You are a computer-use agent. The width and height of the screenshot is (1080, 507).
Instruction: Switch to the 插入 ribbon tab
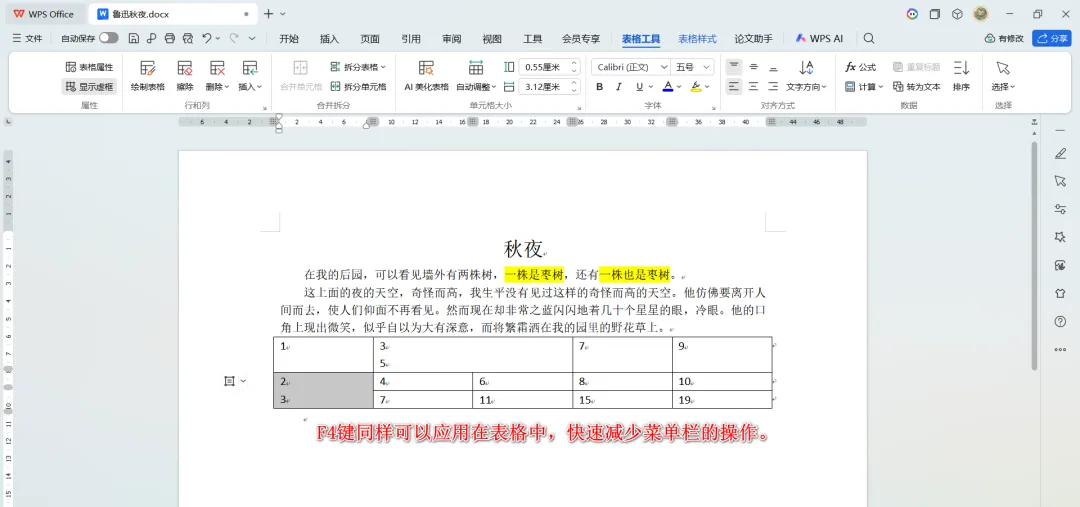(x=329, y=39)
